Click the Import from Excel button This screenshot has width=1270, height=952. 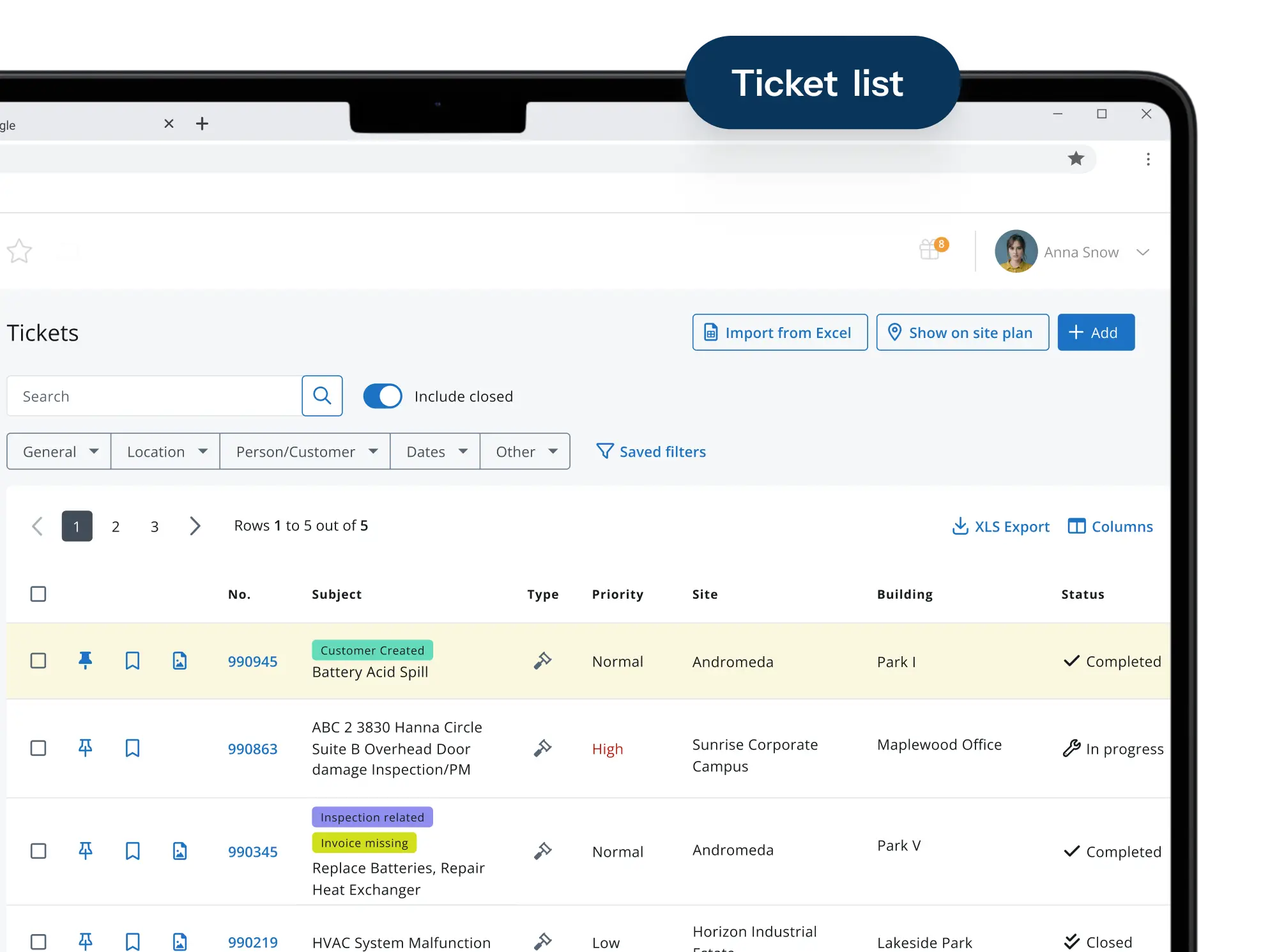780,332
